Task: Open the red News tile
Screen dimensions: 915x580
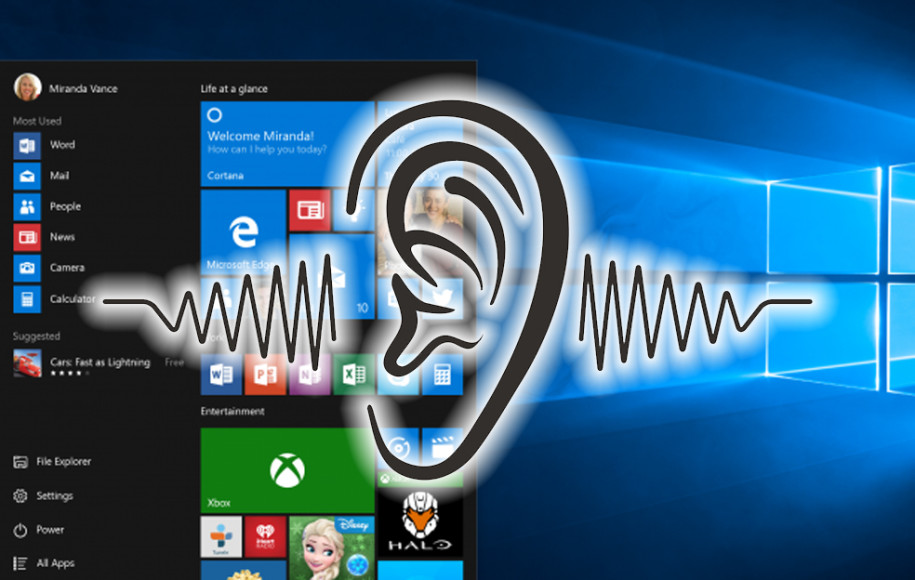Action: coord(310,210)
